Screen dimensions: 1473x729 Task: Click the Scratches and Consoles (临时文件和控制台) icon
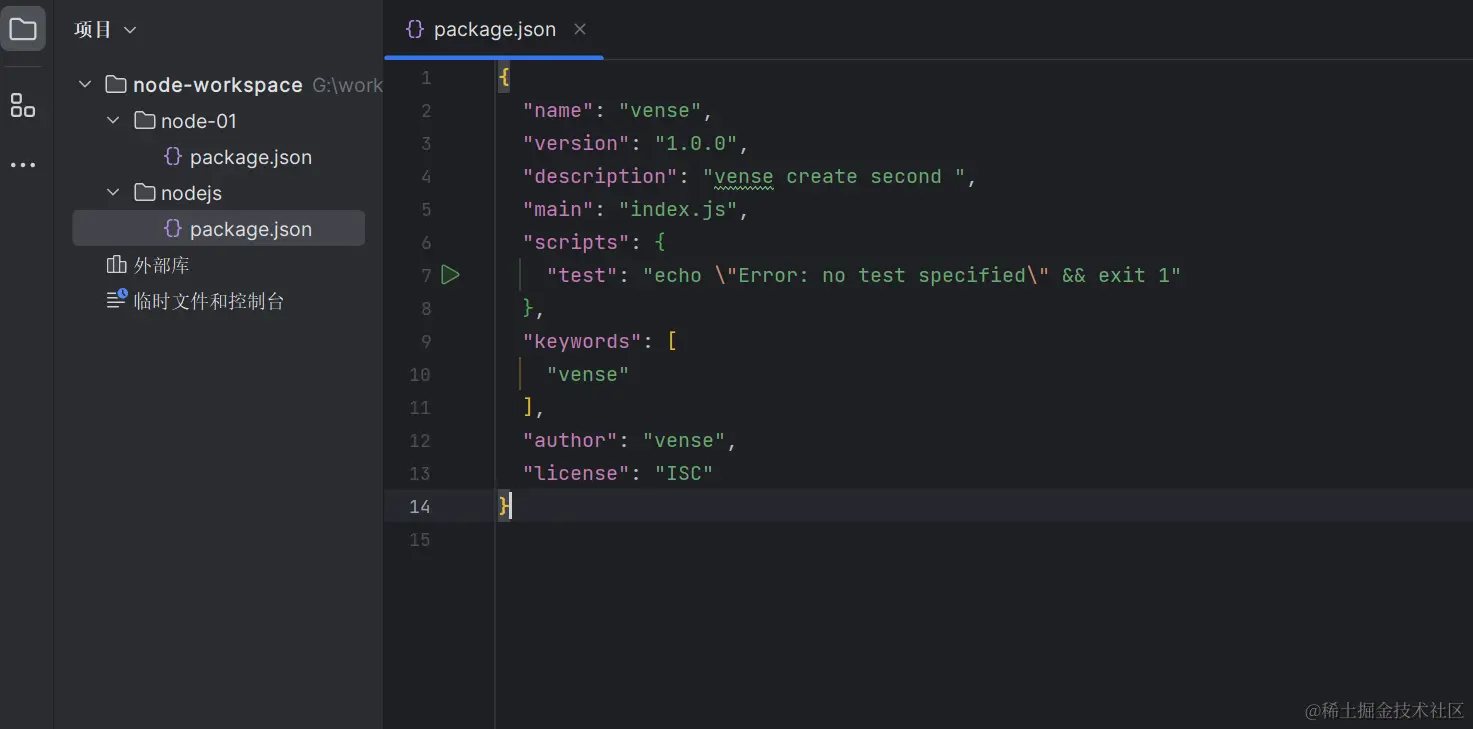(117, 300)
